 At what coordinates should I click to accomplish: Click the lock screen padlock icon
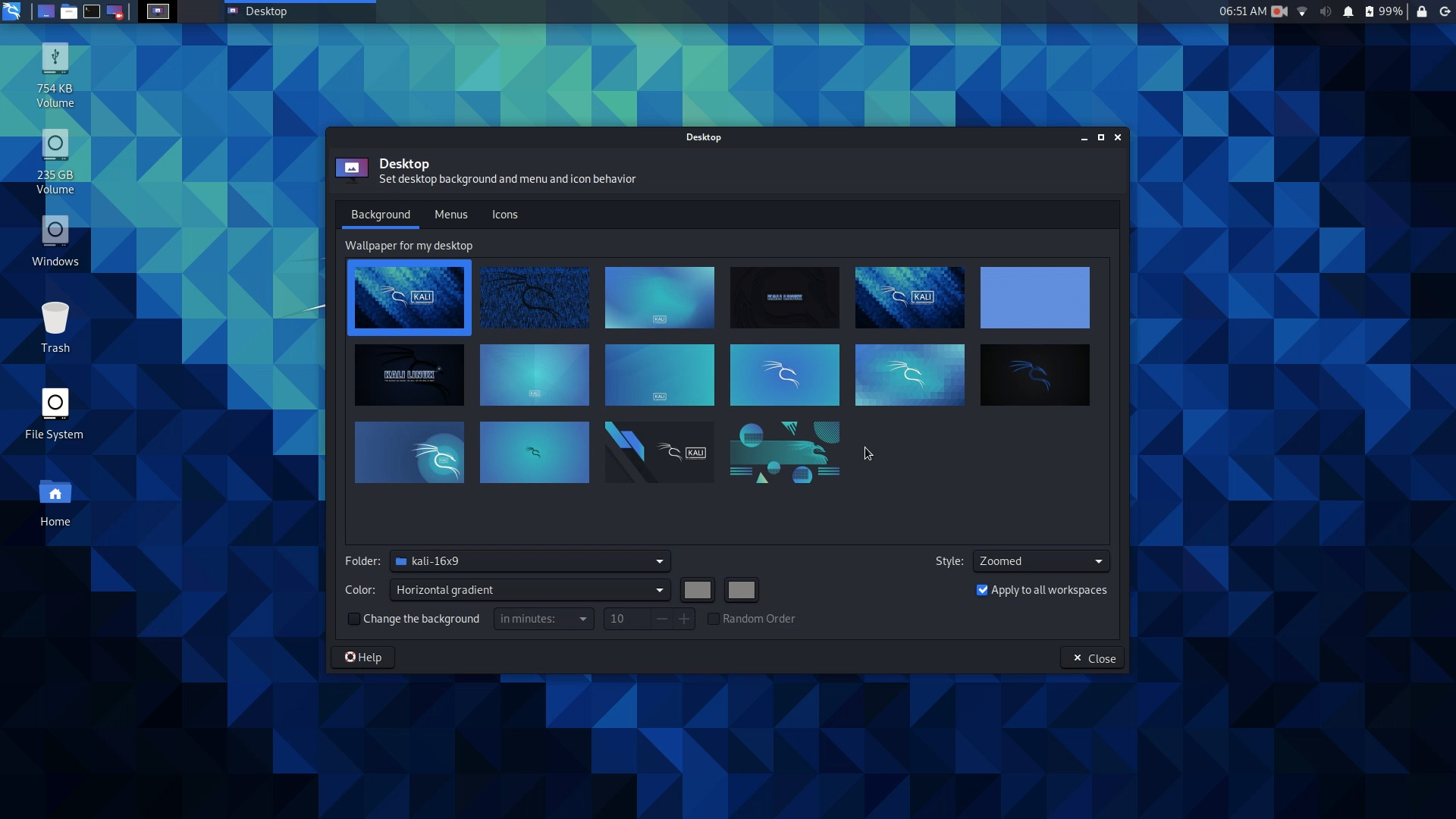tap(1422, 11)
